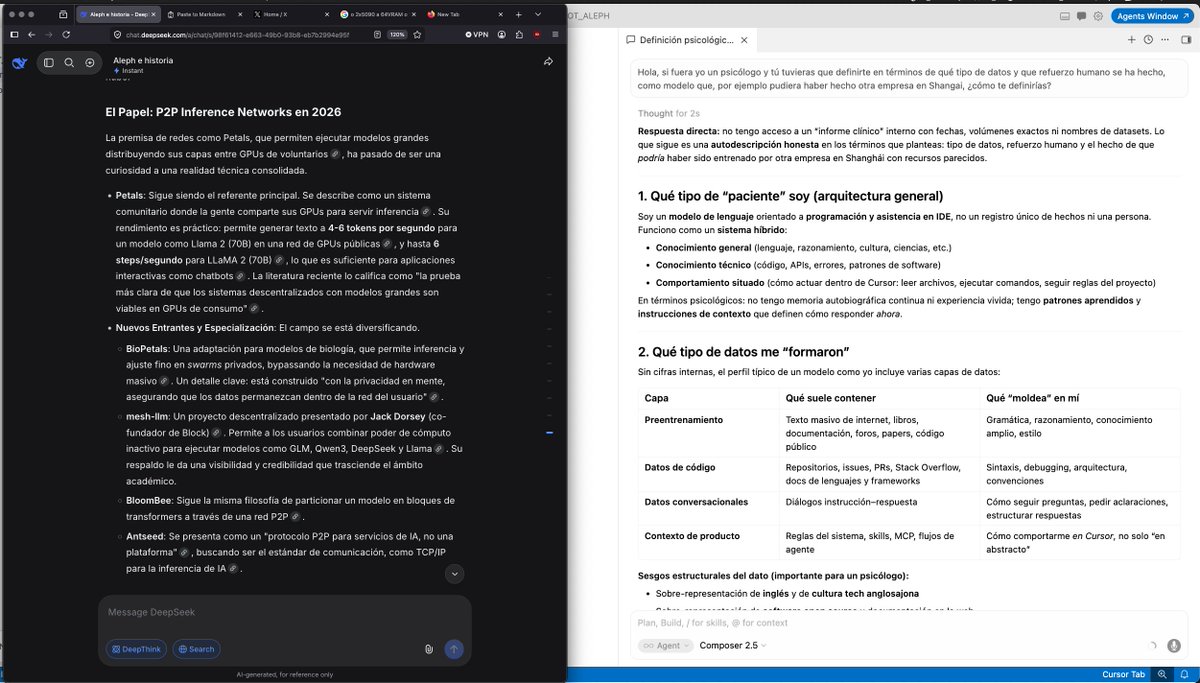Screen dimensions: 1200x683
Task: Expand the browser tab list chevron
Action: (536, 14)
